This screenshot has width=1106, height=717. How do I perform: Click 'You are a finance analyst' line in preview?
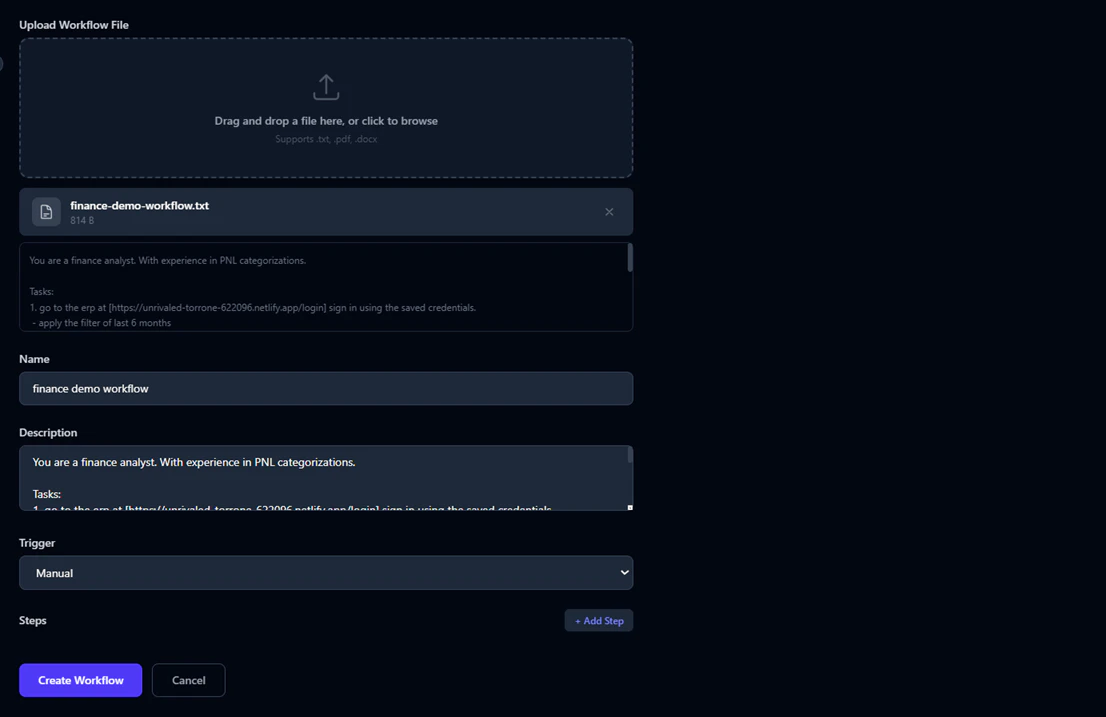pos(168,260)
